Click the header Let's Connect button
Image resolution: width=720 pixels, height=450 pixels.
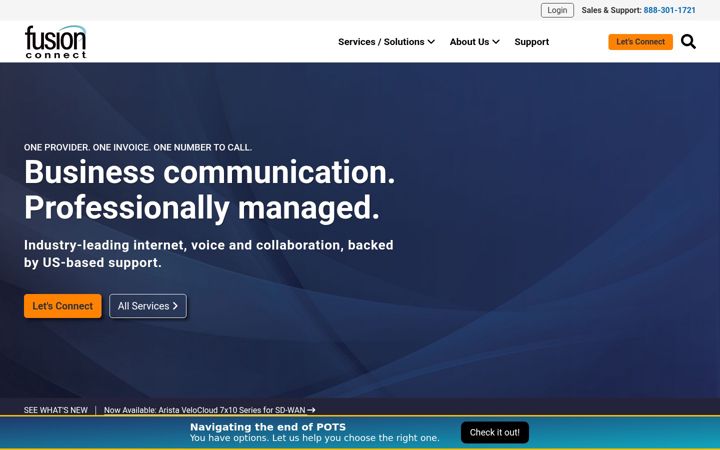[x=640, y=42]
